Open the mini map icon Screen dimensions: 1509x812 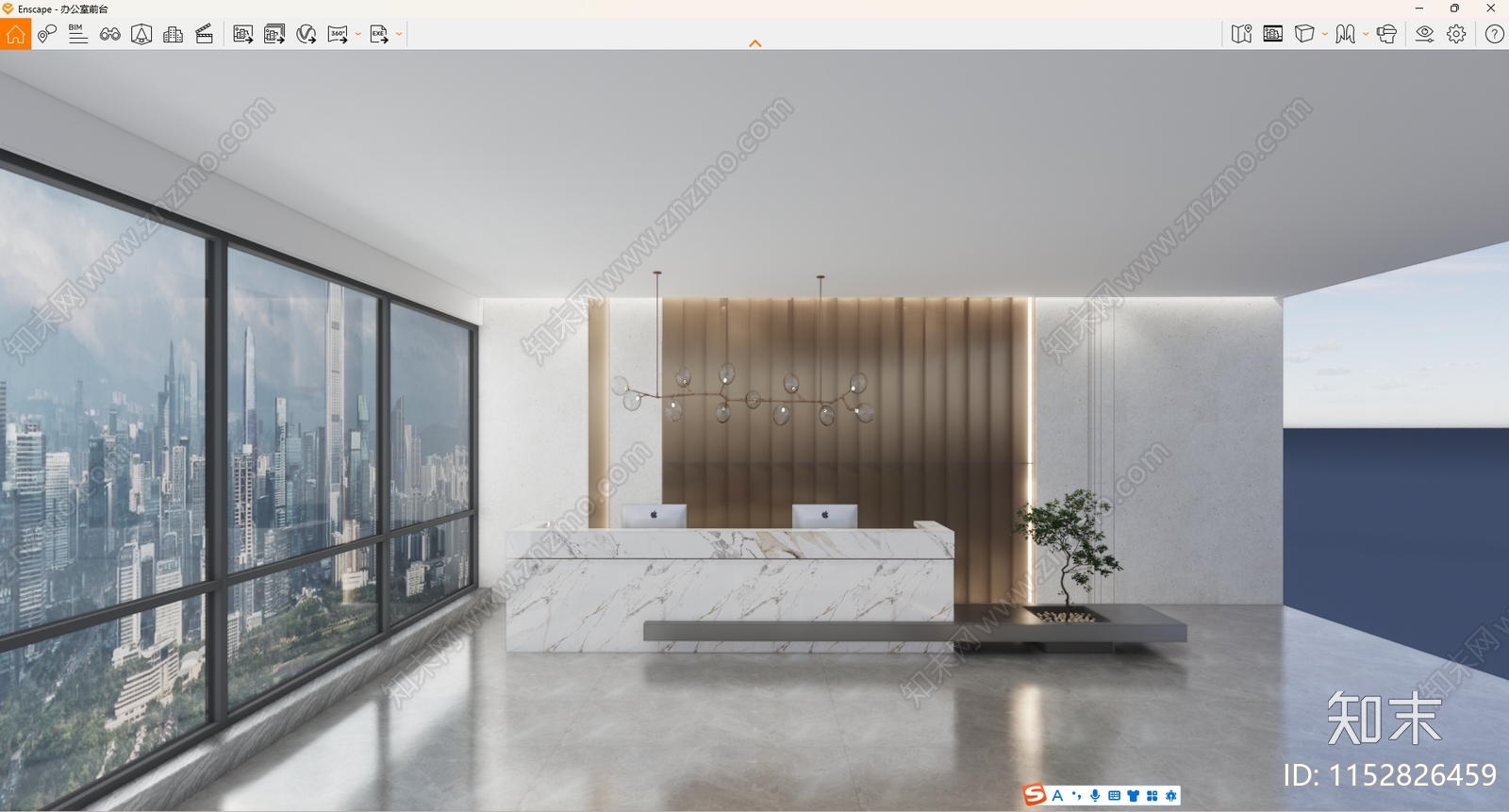(1241, 34)
